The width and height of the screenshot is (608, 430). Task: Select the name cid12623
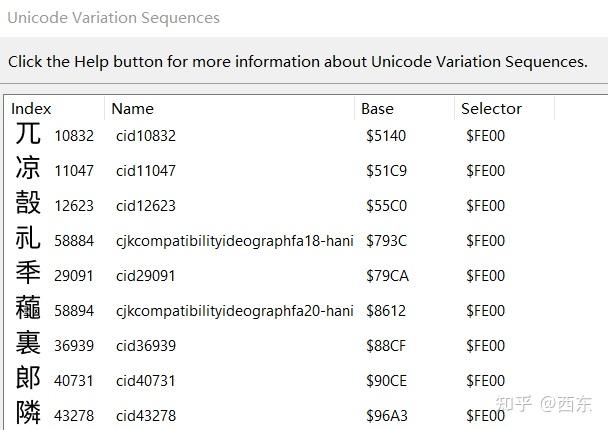tap(145, 206)
